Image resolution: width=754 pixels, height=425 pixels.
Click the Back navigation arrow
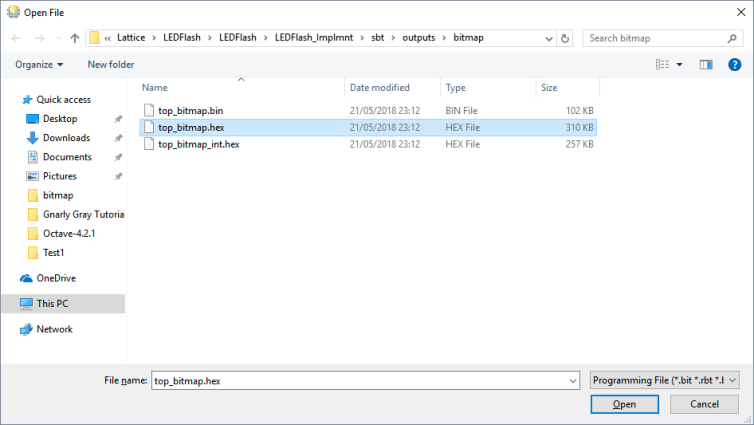click(17, 38)
